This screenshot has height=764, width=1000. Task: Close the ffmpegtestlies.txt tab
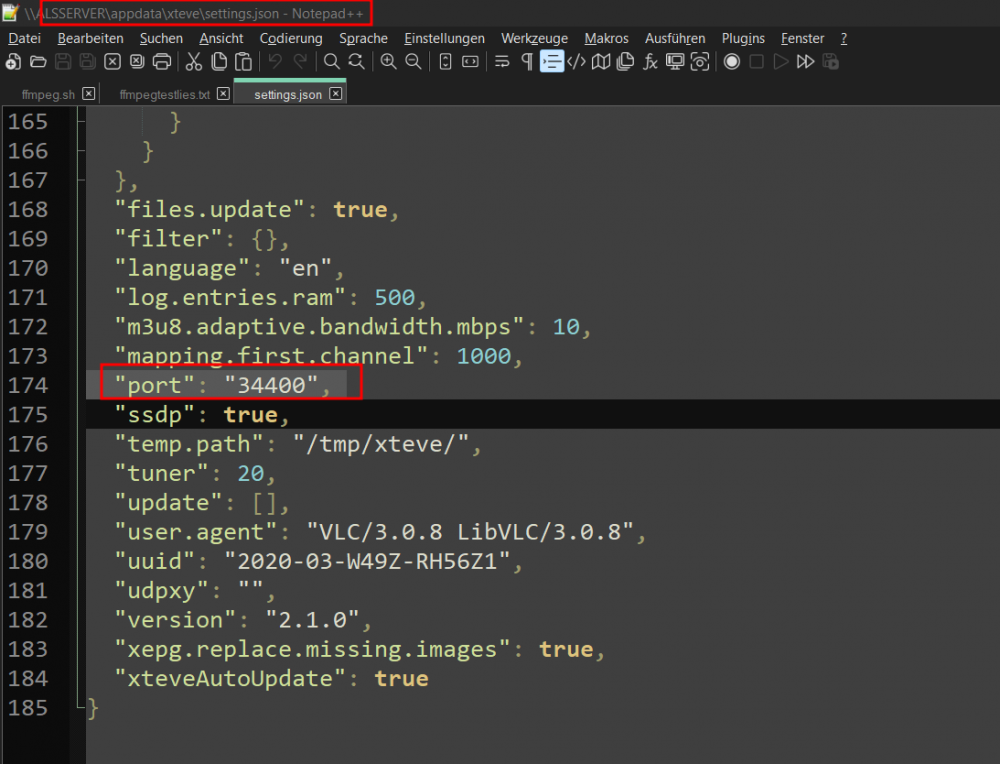(223, 94)
